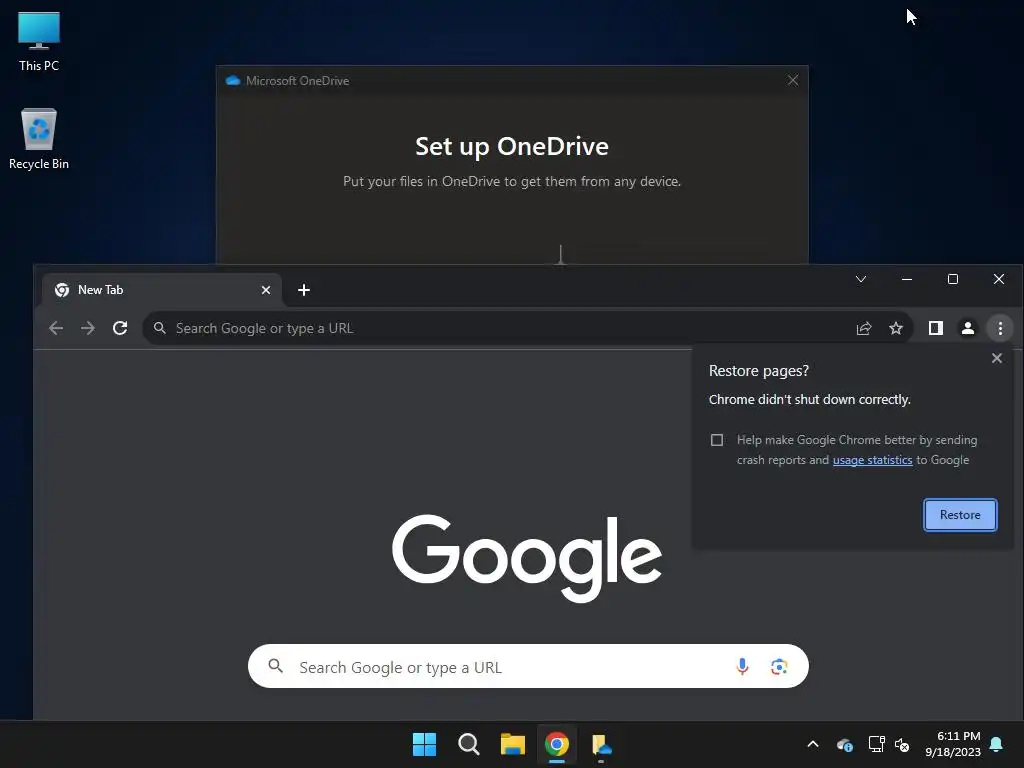Open the usage statistics link

click(872, 460)
